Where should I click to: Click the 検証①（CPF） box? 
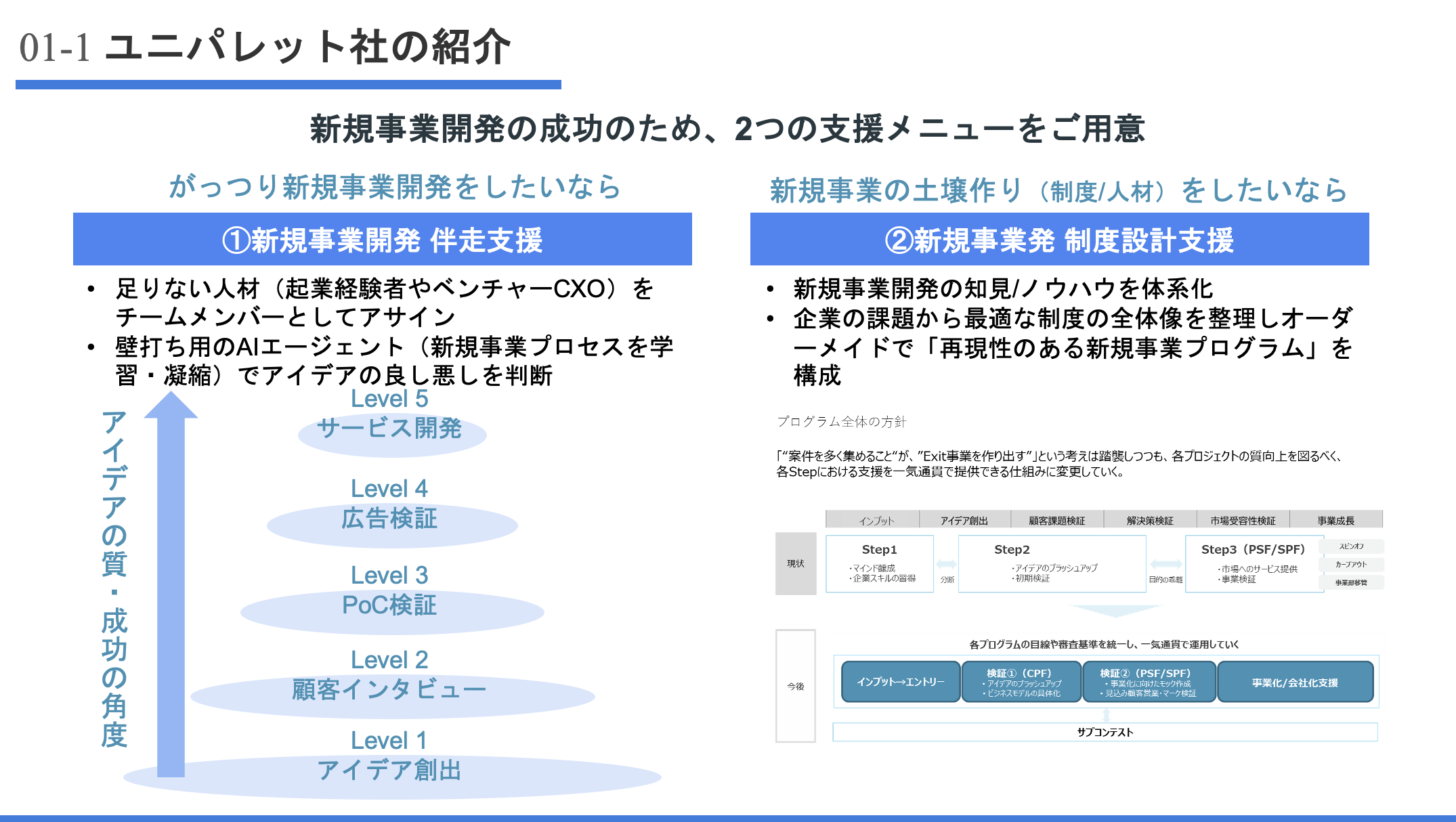click(x=1021, y=682)
